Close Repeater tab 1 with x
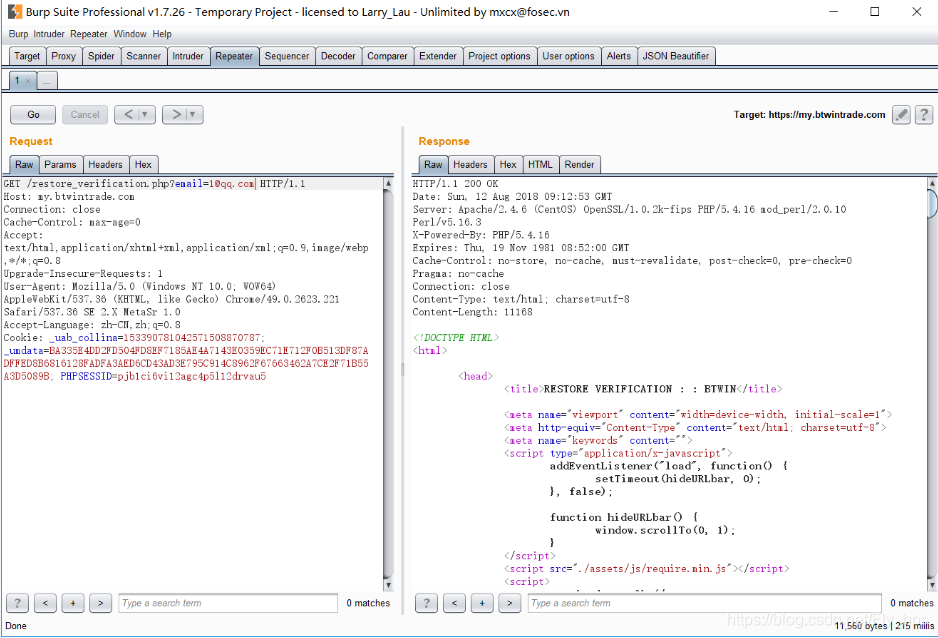This screenshot has height=638, width=938. click(x=28, y=81)
